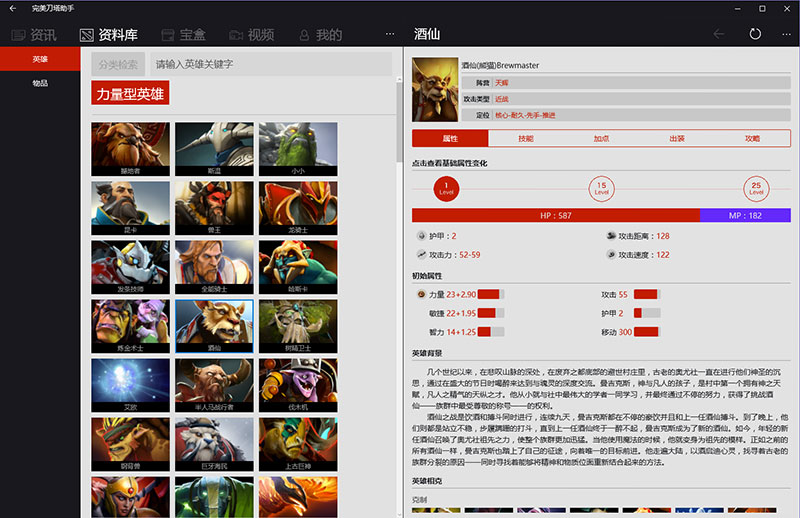Viewport: 800px width, 518px height.
Task: Select hero 伐木机 Timbersaw portrait
Action: pos(298,385)
